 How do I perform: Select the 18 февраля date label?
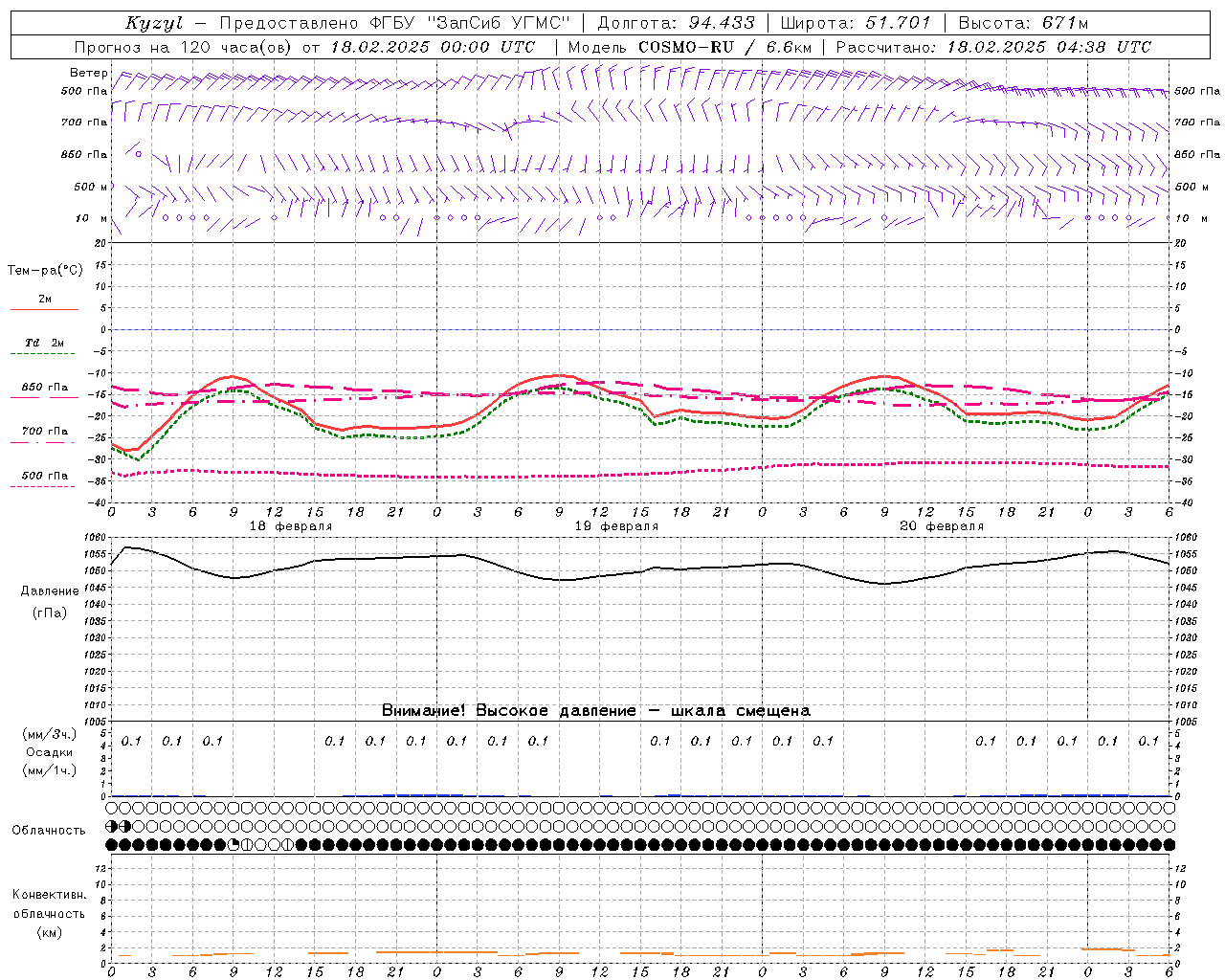291,526
